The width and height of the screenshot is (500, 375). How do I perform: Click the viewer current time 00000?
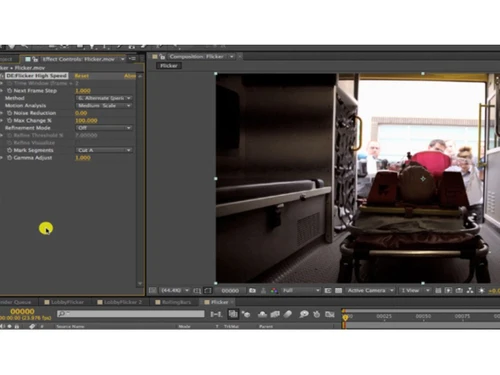[x=230, y=291]
